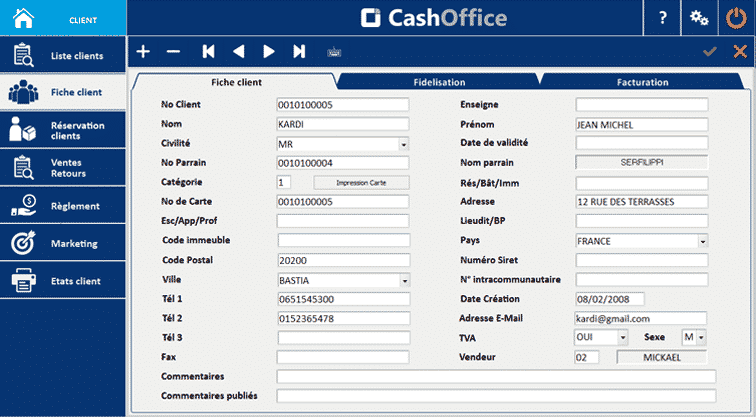This screenshot has height=417, width=756.
Task: Click the Etats client printer icon
Action: [x=23, y=280]
